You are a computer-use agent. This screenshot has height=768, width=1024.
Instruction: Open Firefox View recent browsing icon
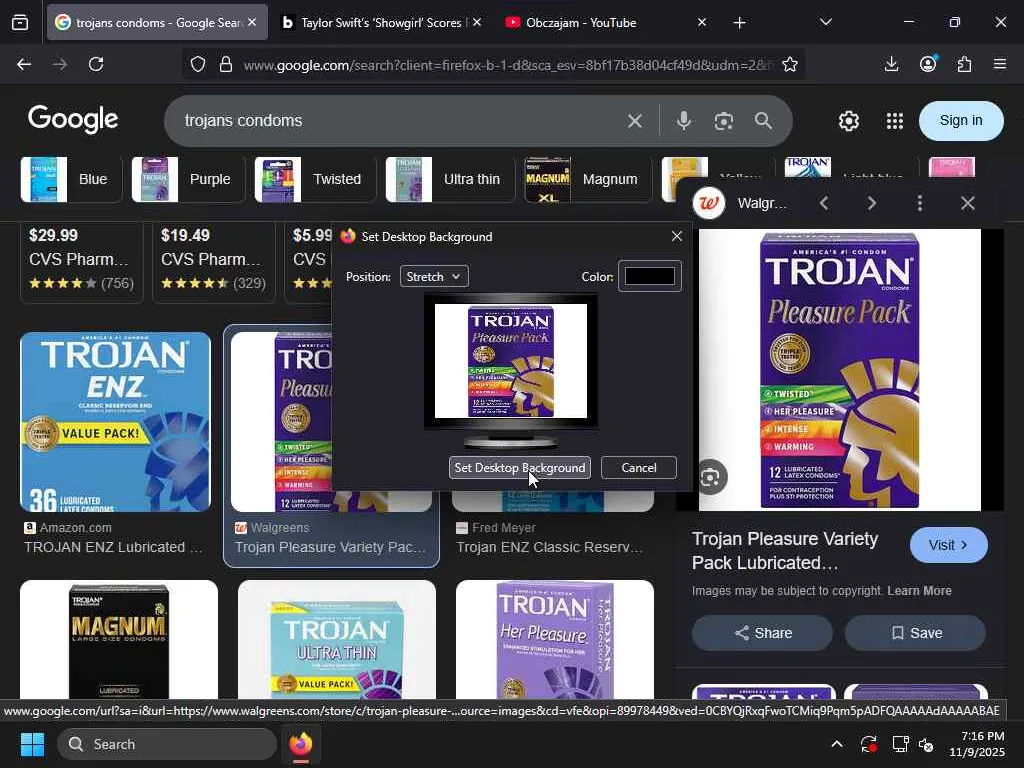[x=20, y=23]
